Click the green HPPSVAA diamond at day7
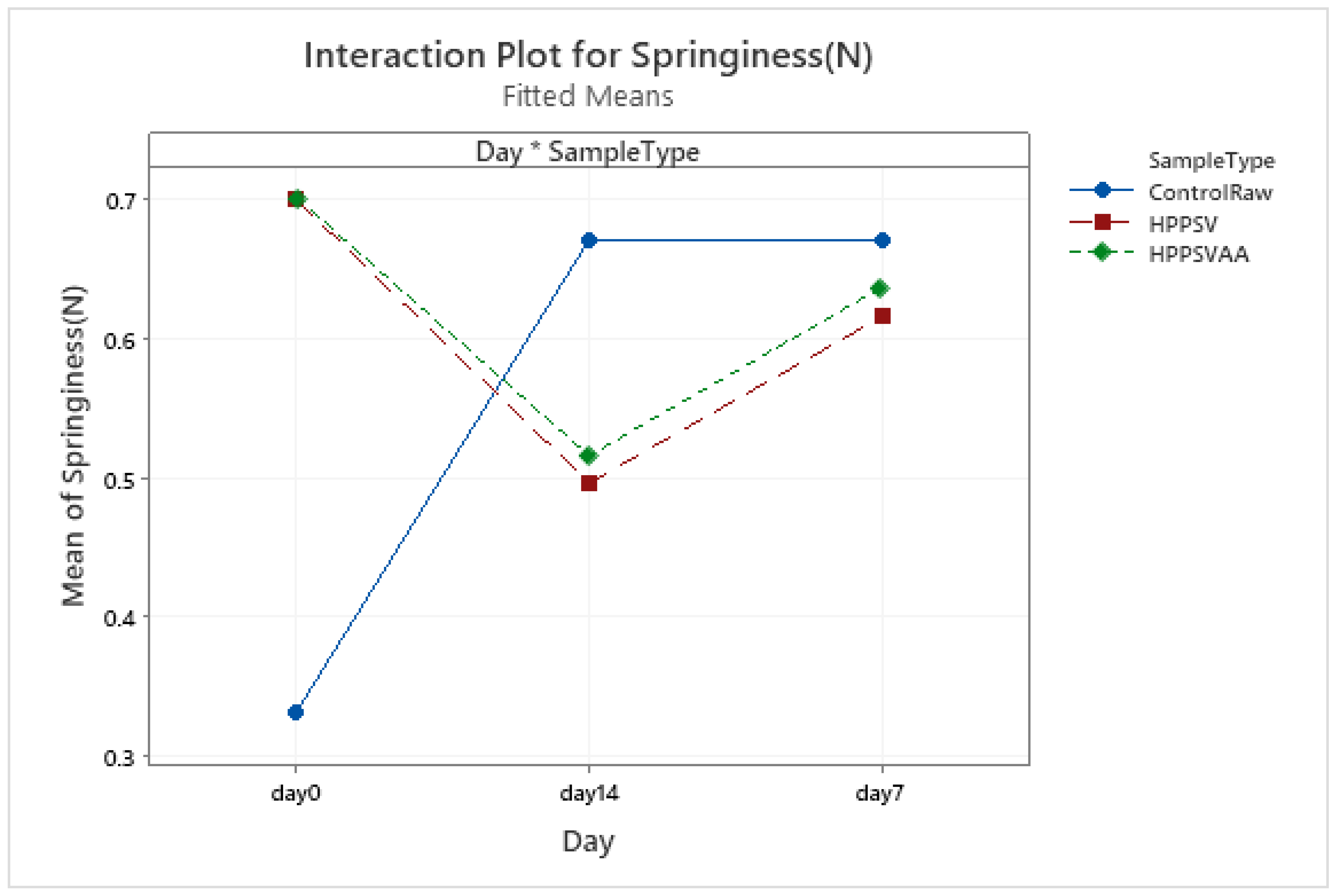 click(880, 288)
